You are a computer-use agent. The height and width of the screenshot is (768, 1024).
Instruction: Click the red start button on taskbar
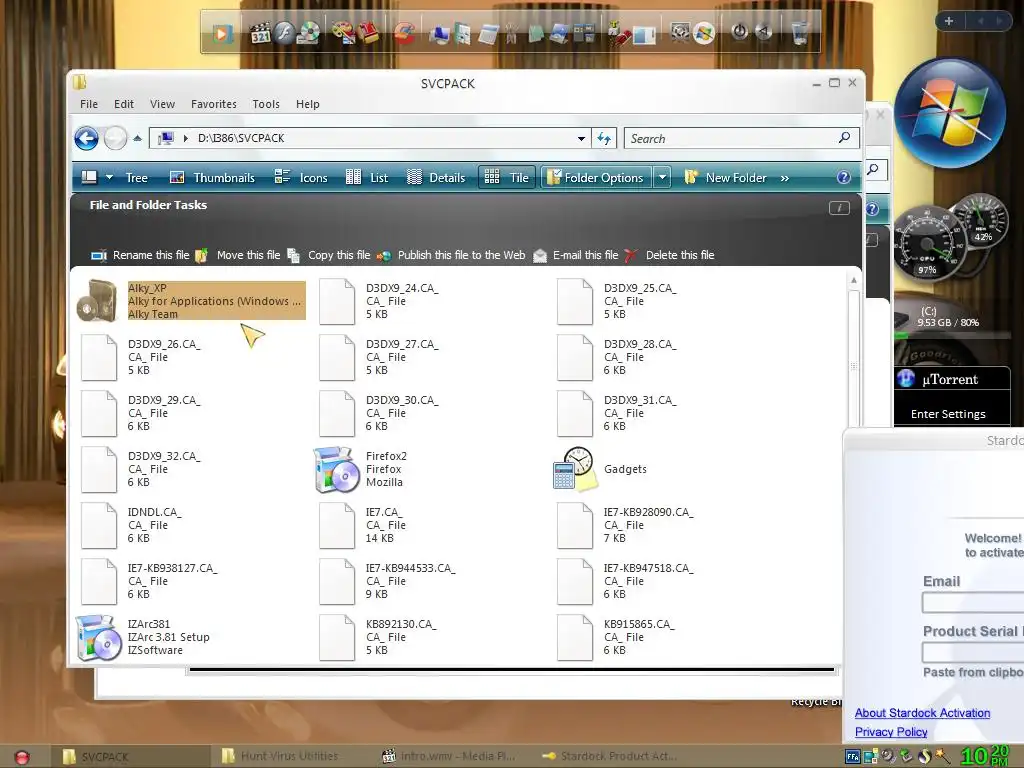[x=22, y=757]
